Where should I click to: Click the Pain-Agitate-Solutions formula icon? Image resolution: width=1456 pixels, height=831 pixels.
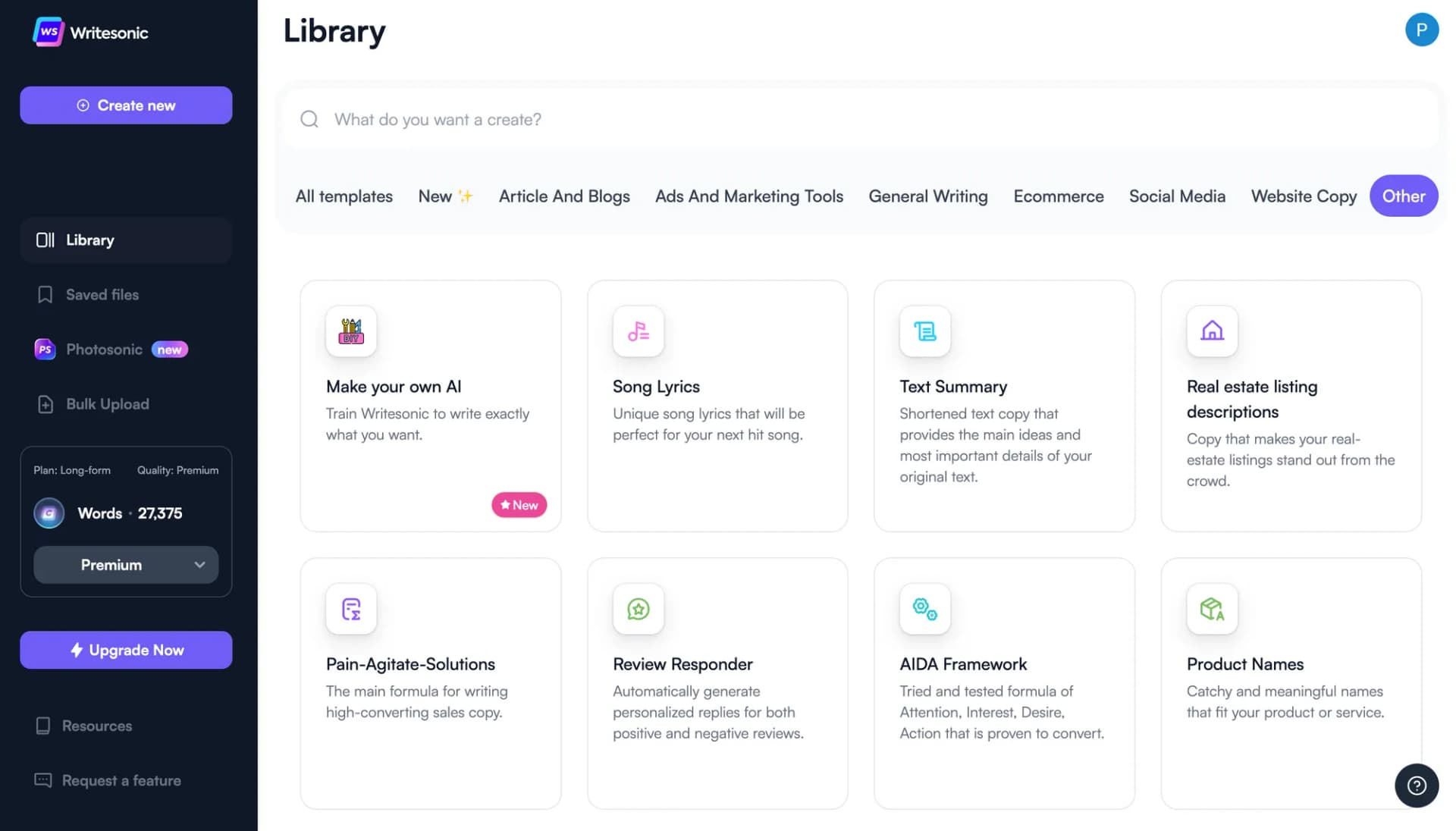point(350,608)
